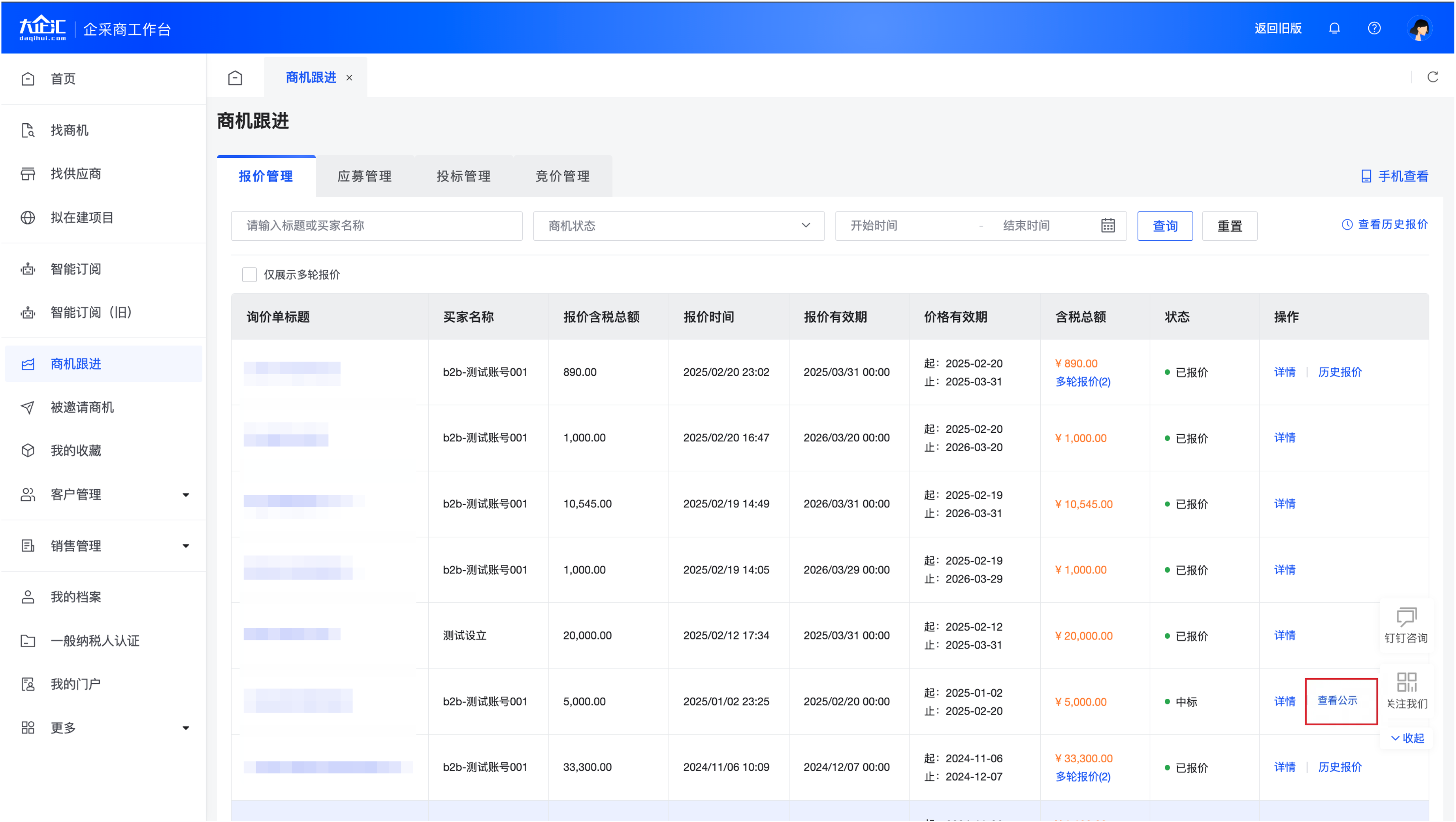The height and width of the screenshot is (822, 1456).
Task: Click 返回旧版 link
Action: (1278, 28)
